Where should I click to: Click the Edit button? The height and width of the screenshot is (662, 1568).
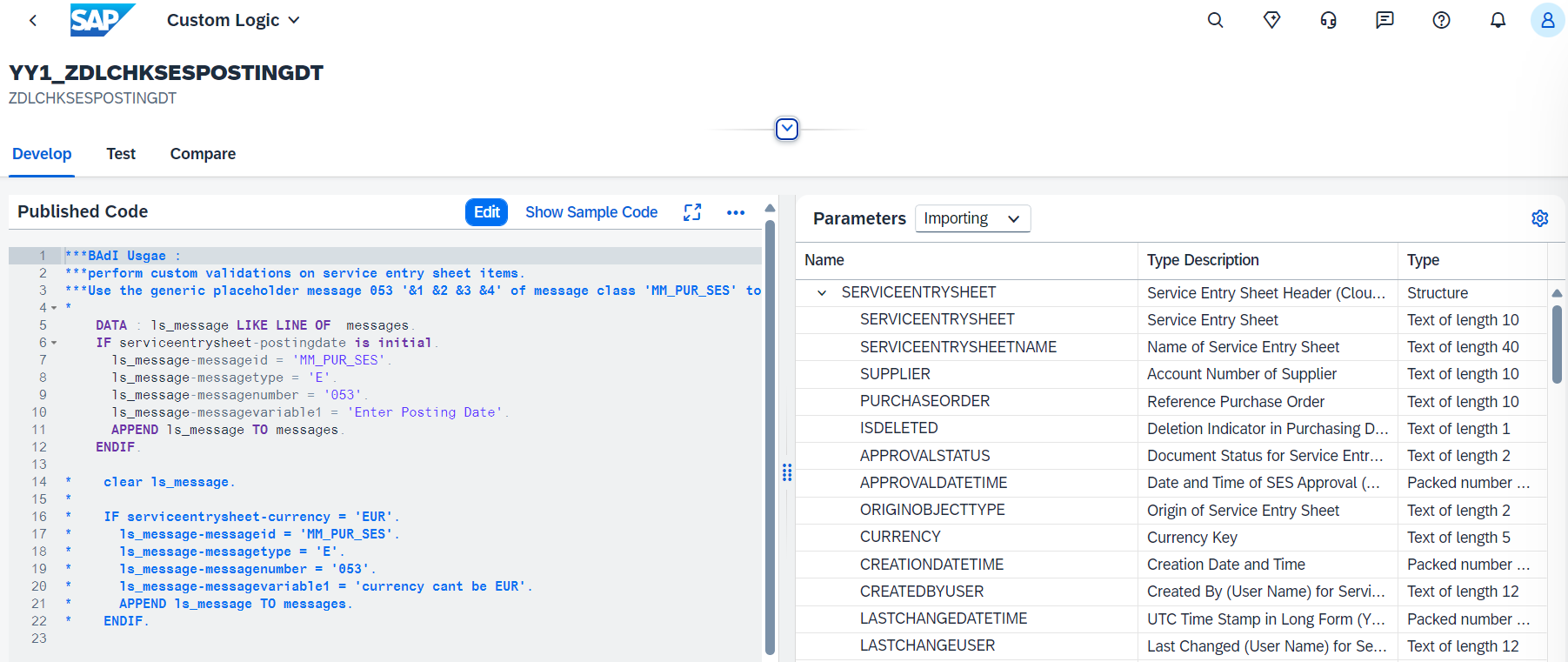coord(487,212)
